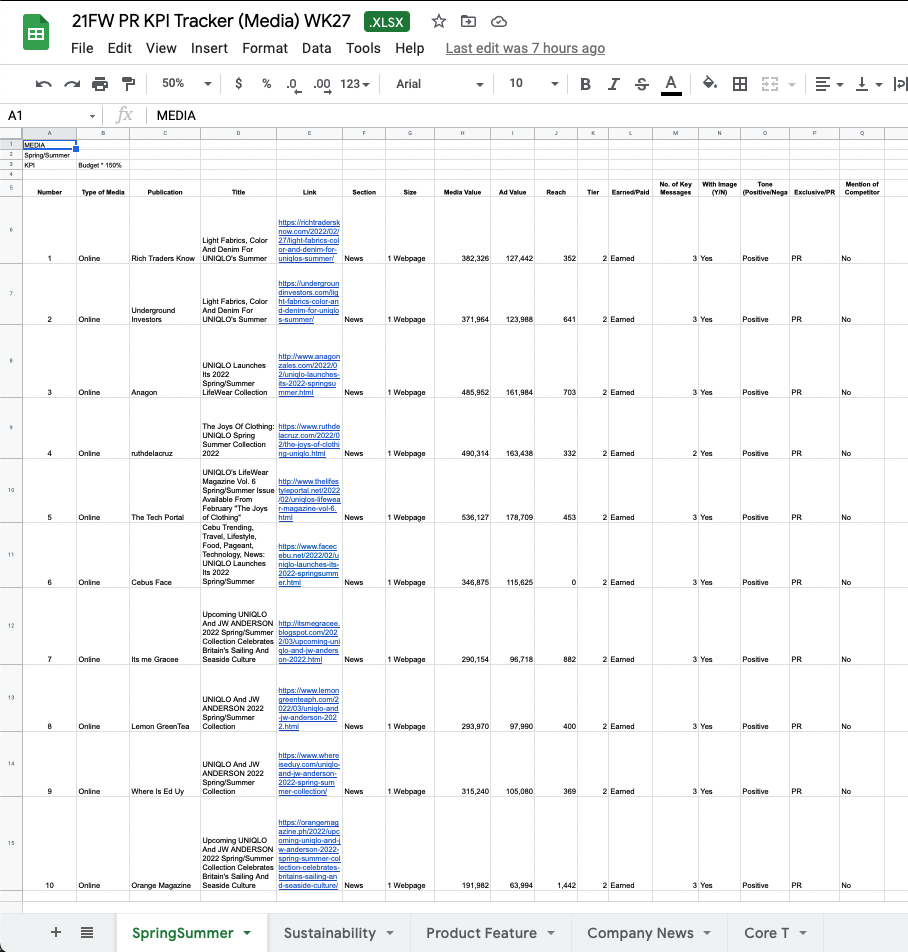The height and width of the screenshot is (952, 908).
Task: Click the formula bar input
Action: 528,115
